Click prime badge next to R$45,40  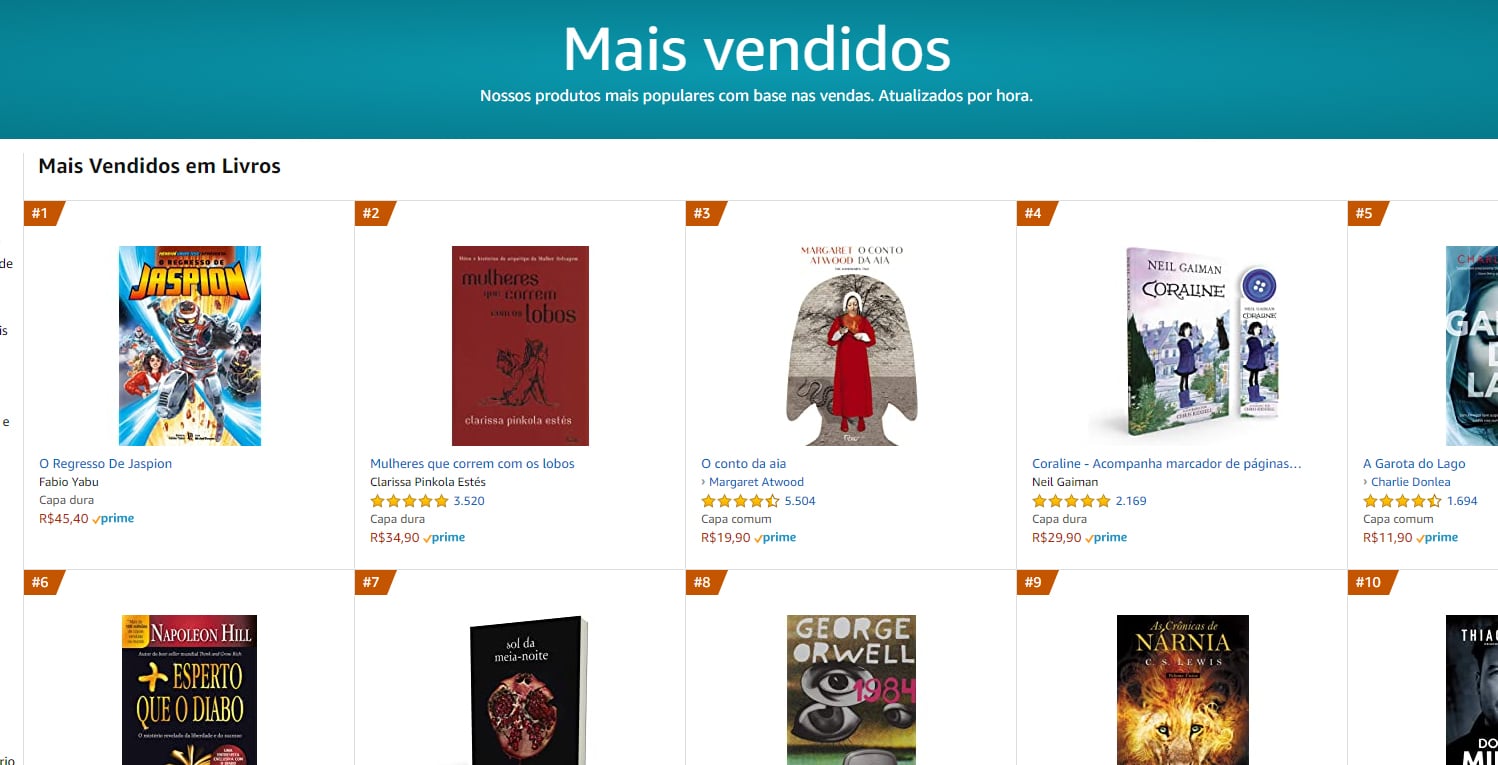113,519
